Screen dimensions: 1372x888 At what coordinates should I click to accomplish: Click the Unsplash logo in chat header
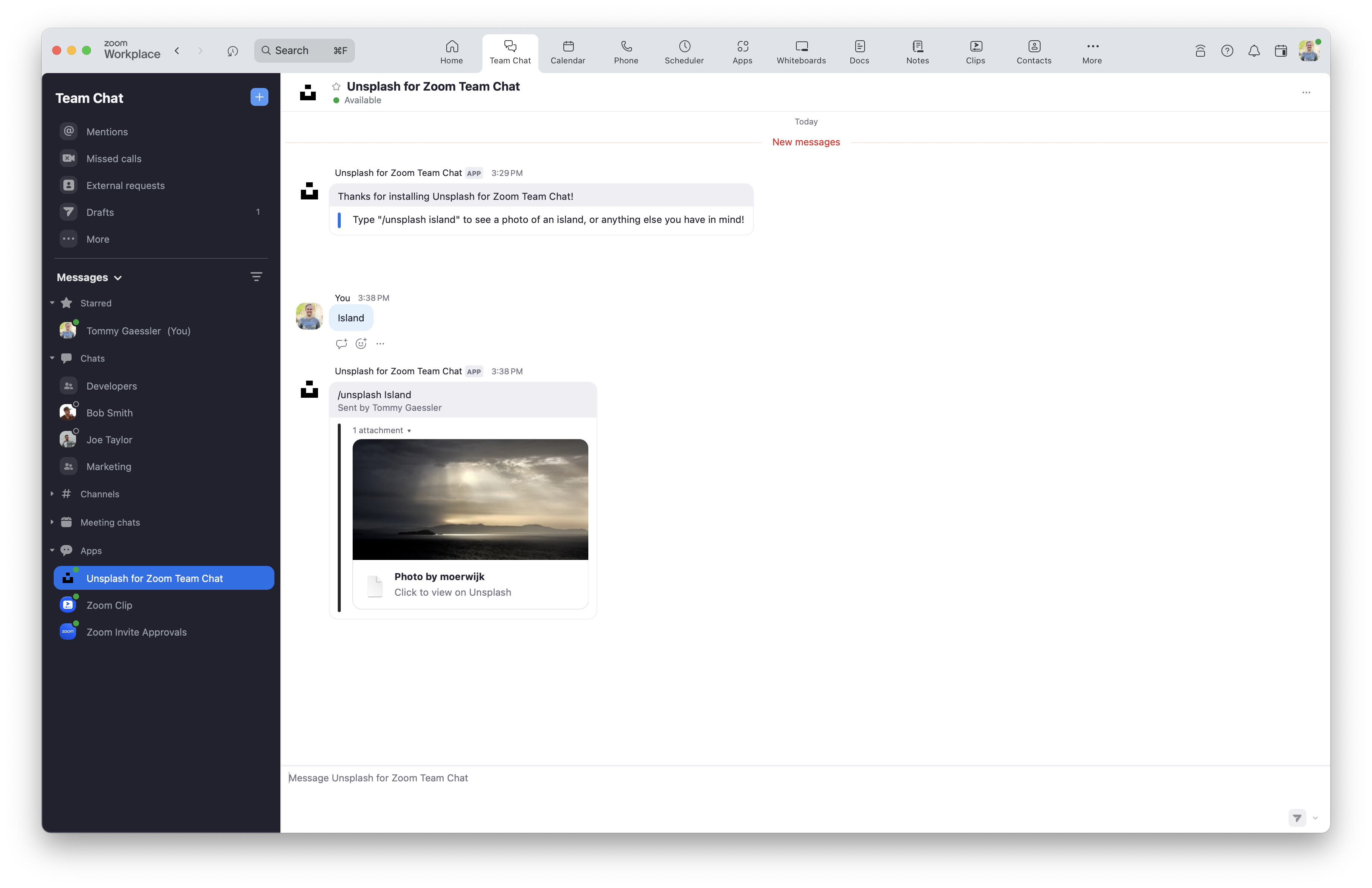308,92
